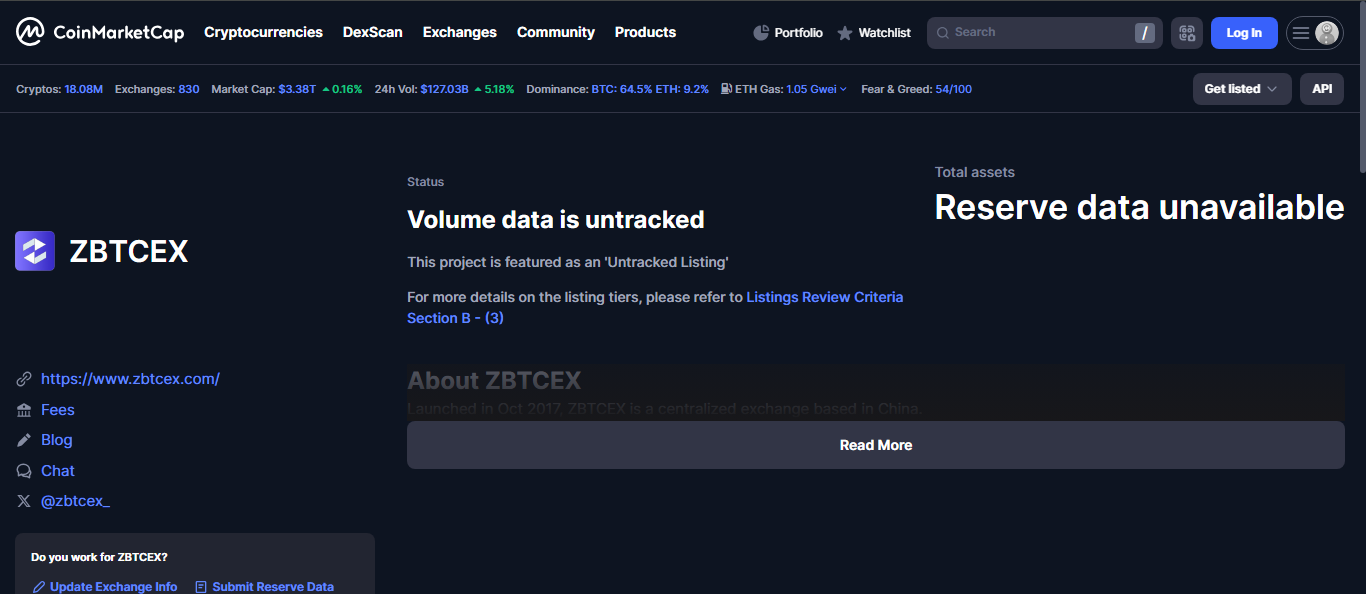Click the Read More button
Screen dimensions: 1366x594
coord(876,445)
